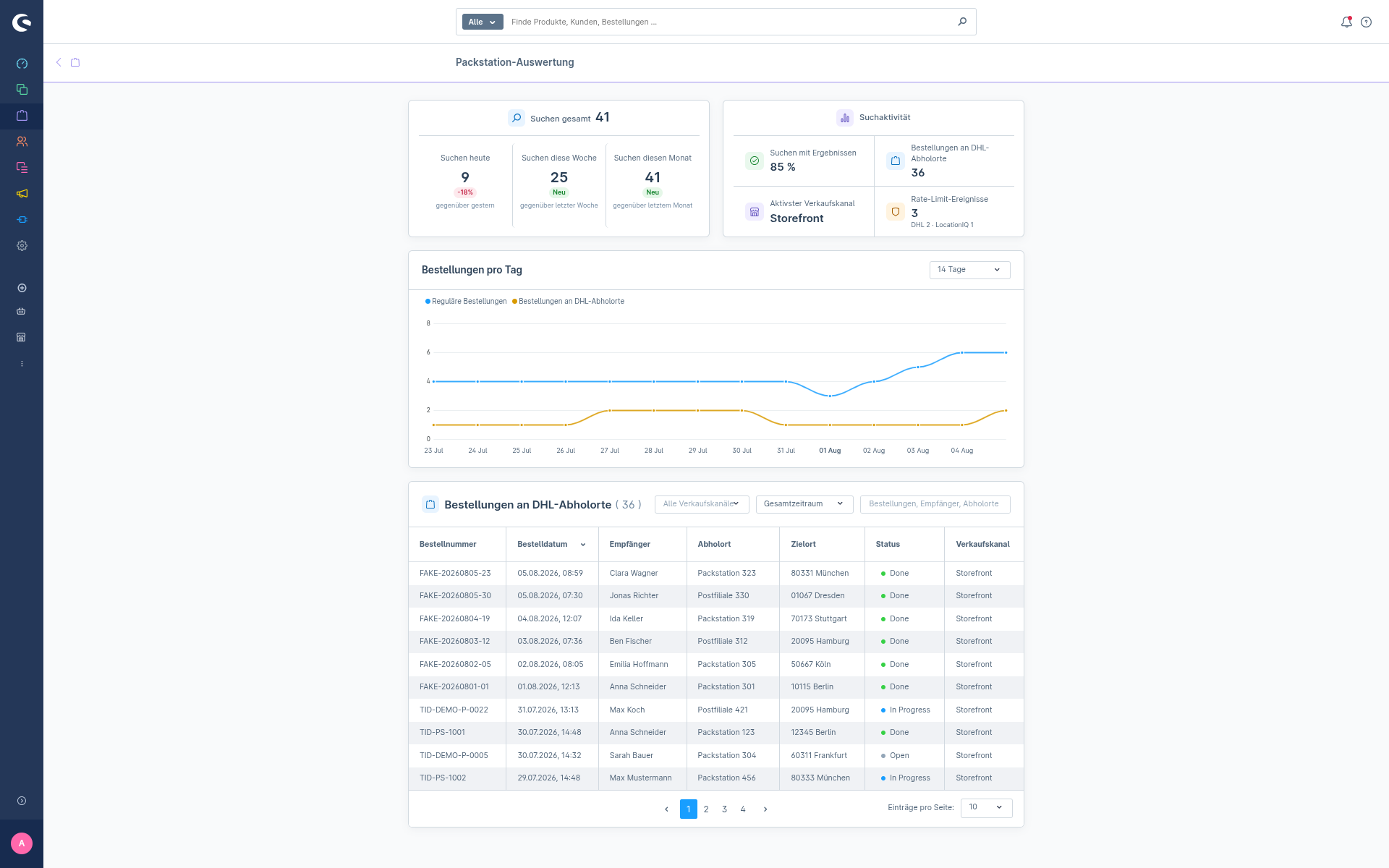Open the Marketing megaphone sidebar icon
The image size is (1389, 868).
pos(22,194)
